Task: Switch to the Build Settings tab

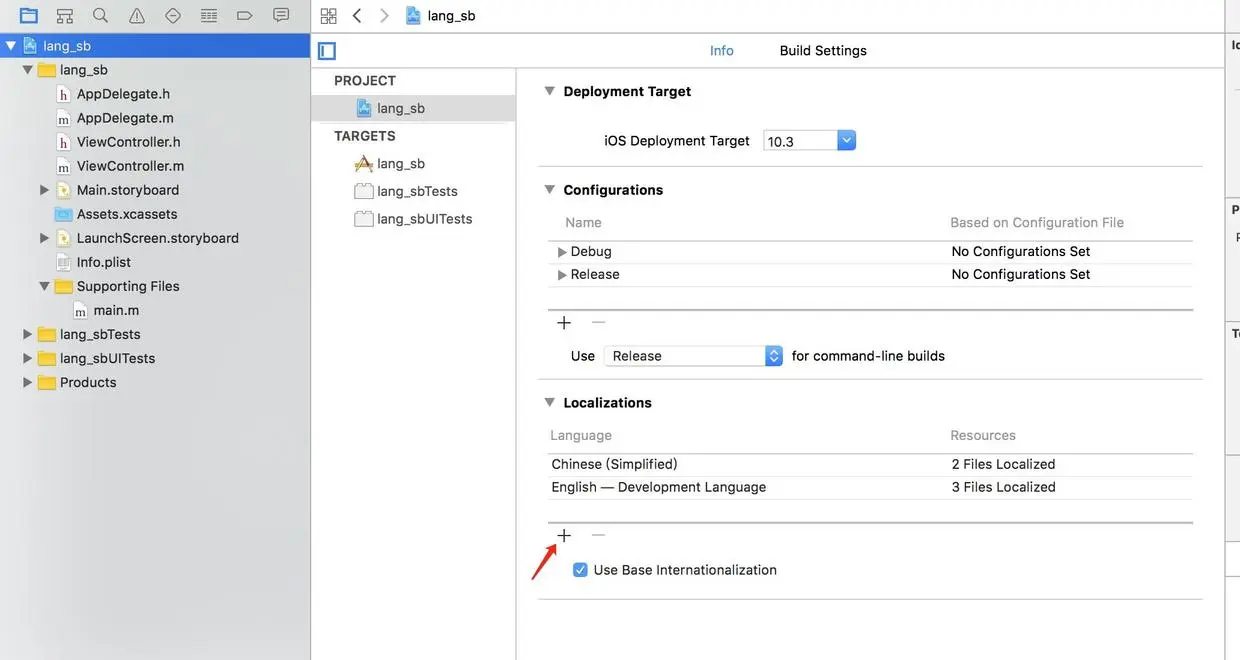Action: [x=823, y=50]
